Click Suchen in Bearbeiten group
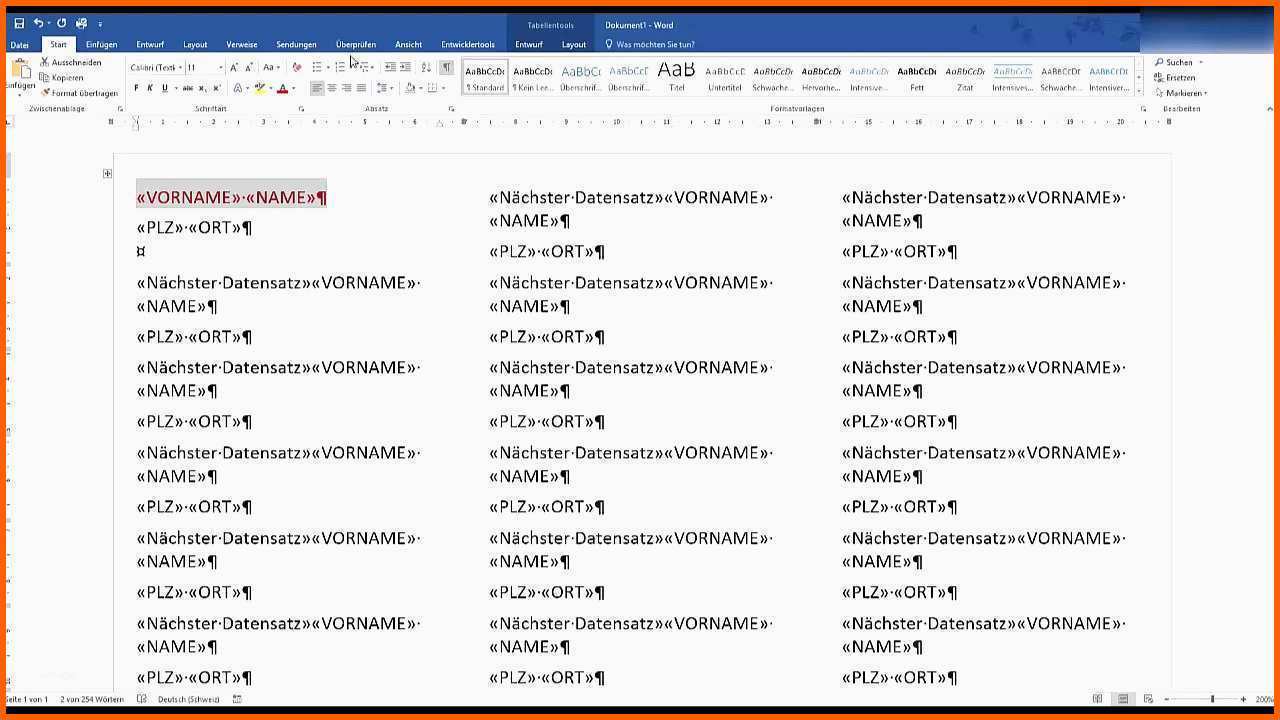 (1174, 62)
